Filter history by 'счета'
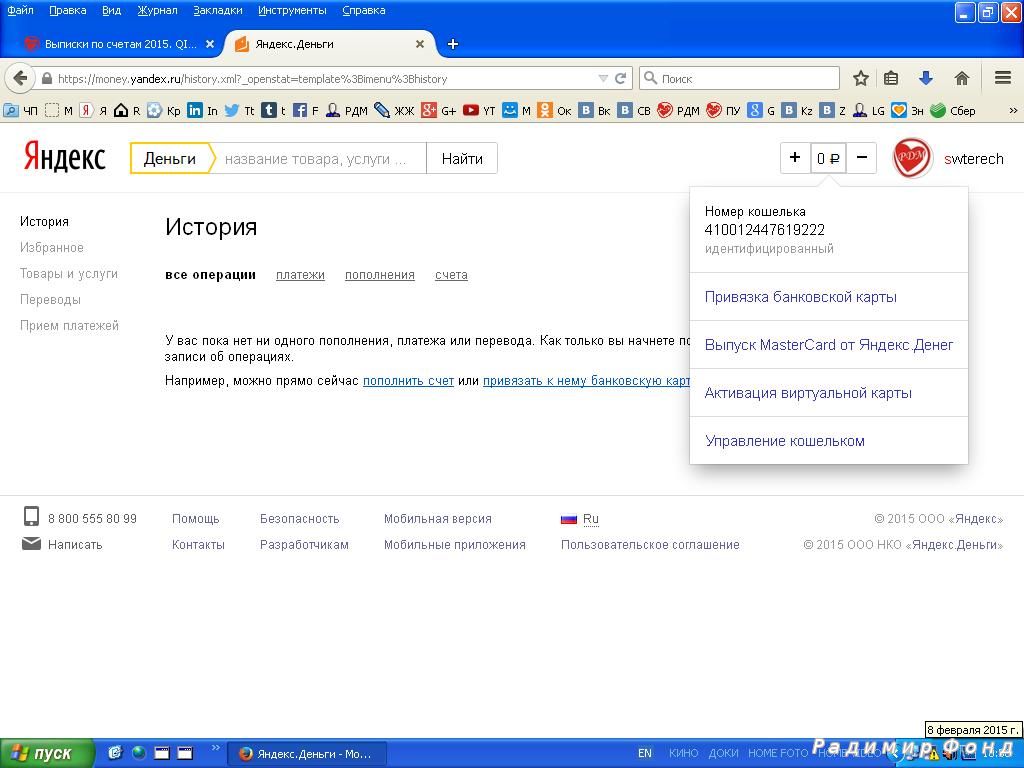Viewport: 1024px width, 768px height. [x=451, y=275]
